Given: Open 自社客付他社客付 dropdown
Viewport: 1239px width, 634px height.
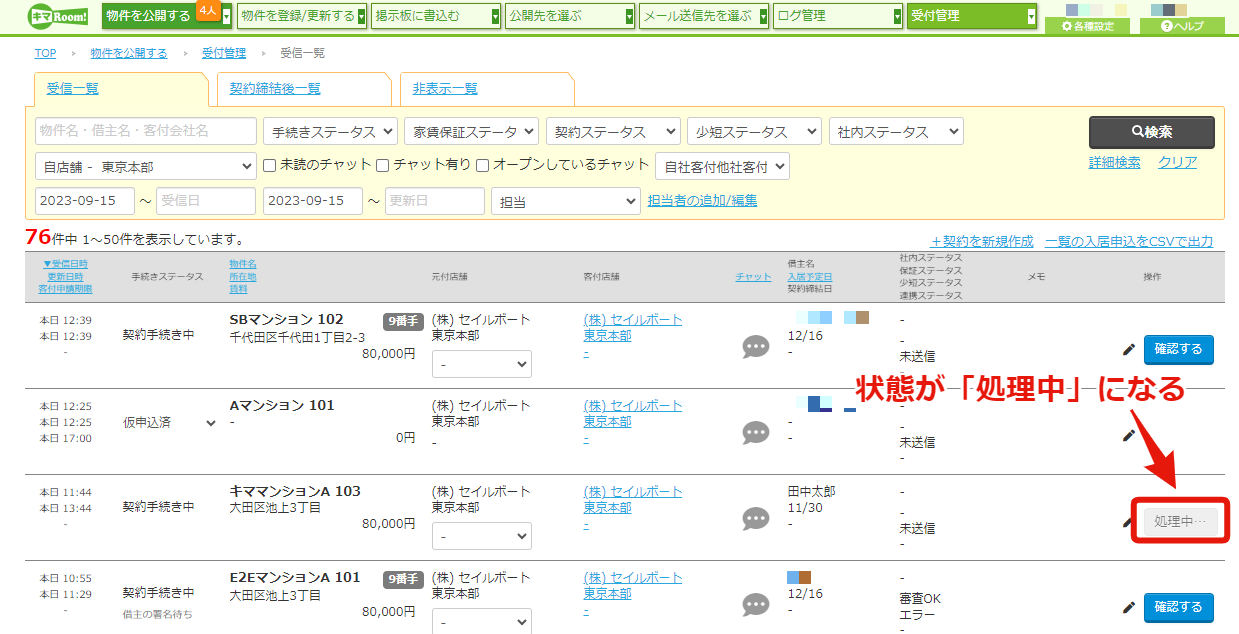Looking at the screenshot, I should pos(722,166).
